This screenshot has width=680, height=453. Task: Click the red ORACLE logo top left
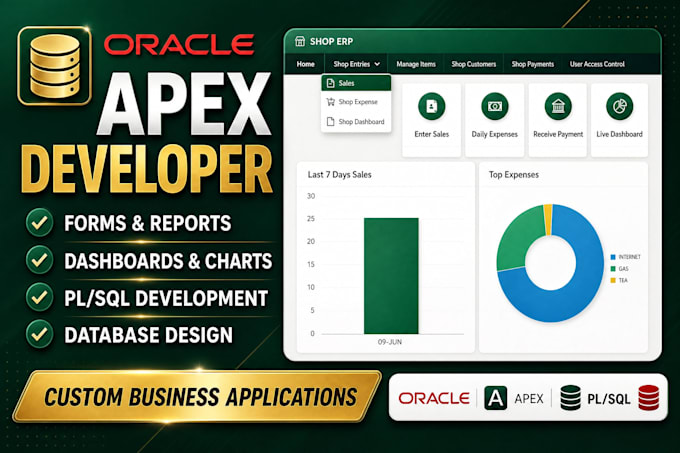(179, 45)
